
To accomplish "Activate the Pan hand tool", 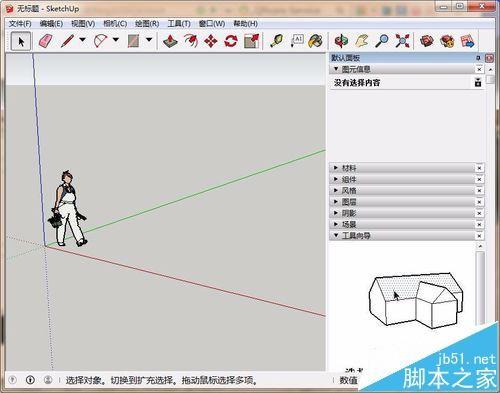I will coord(362,41).
